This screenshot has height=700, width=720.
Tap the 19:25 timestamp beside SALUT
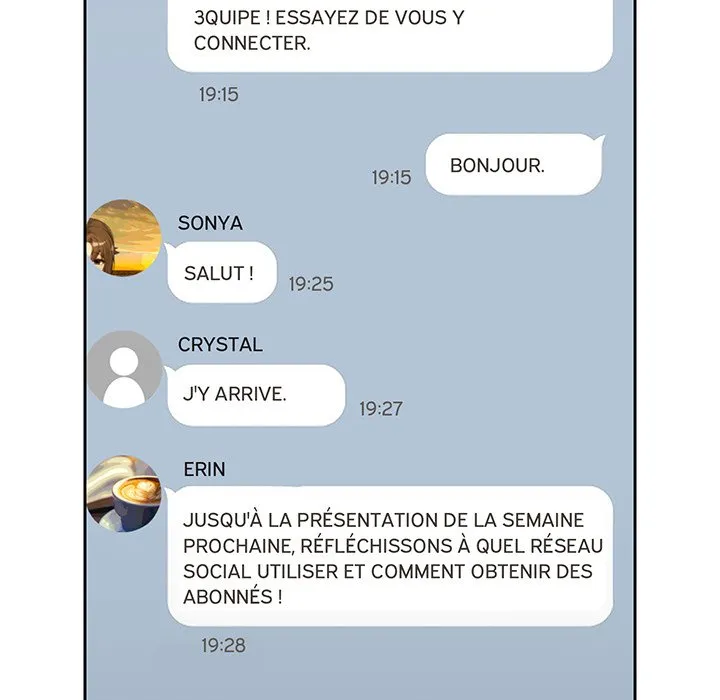(x=311, y=284)
